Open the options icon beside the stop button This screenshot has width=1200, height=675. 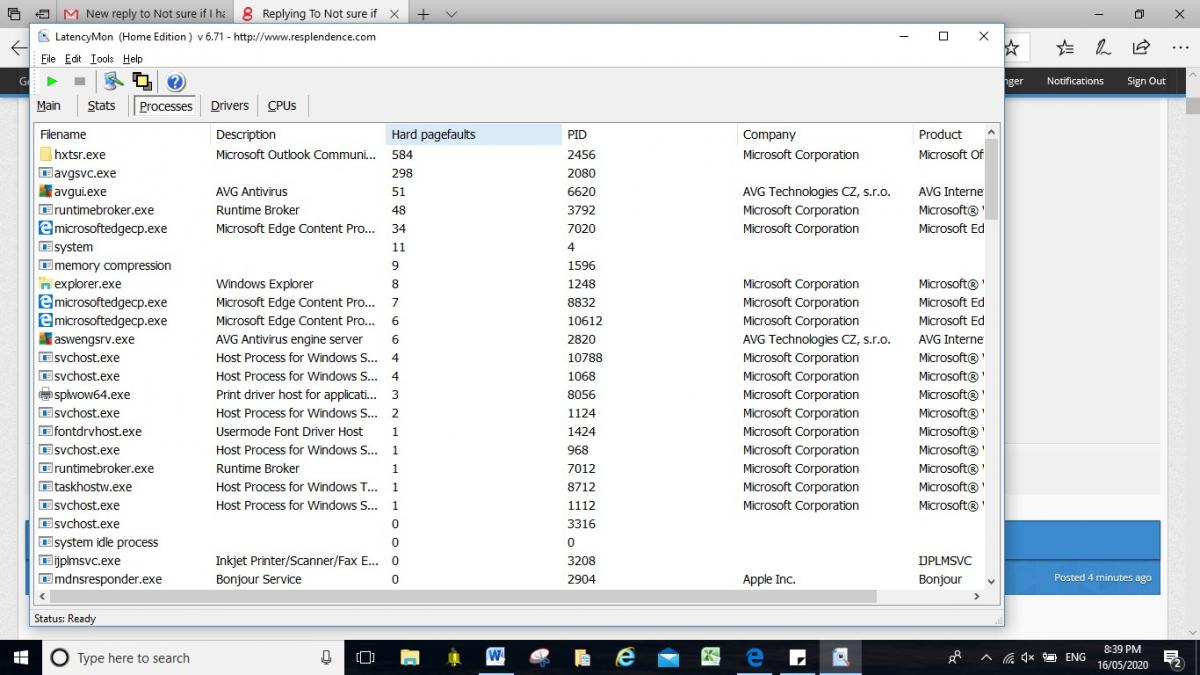click(x=113, y=81)
